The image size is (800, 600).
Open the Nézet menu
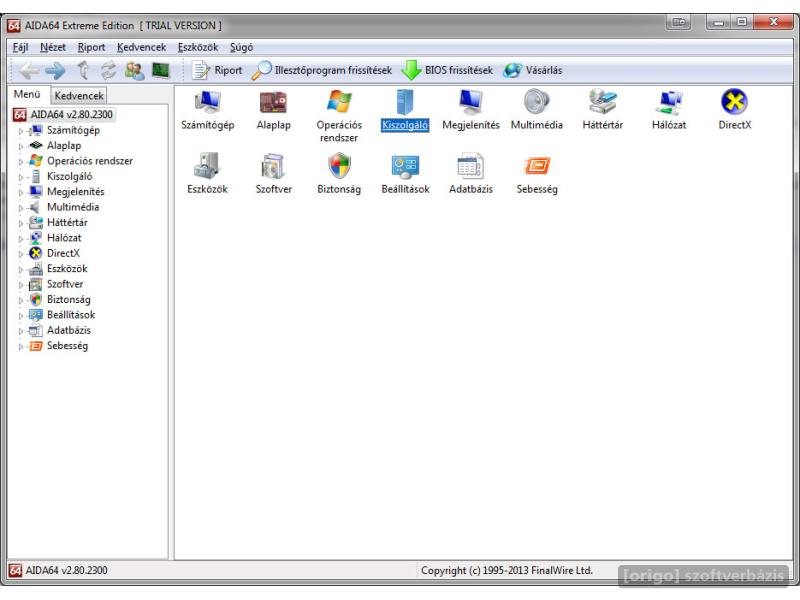[53, 47]
